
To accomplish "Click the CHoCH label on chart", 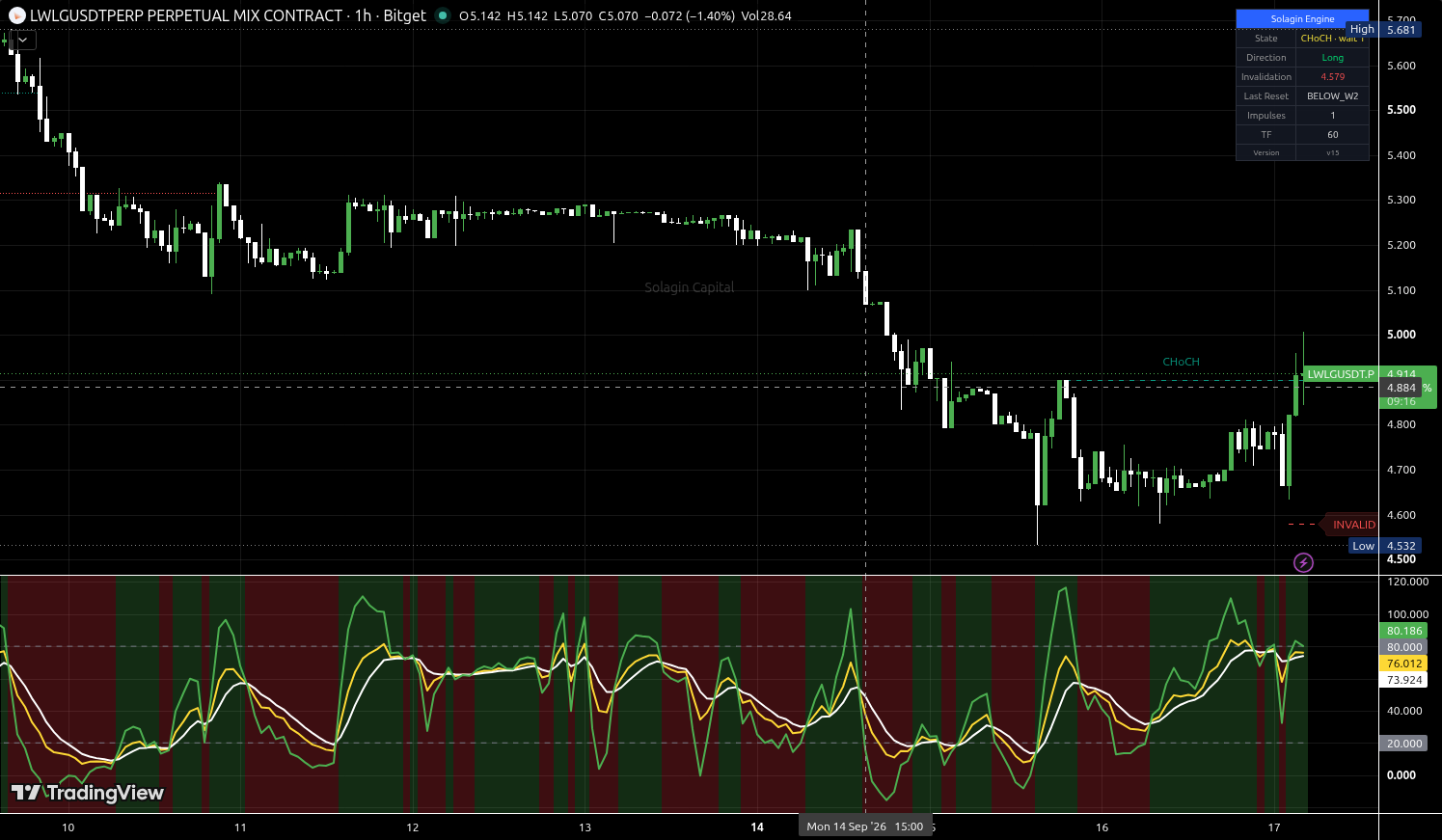I will tap(1181, 362).
